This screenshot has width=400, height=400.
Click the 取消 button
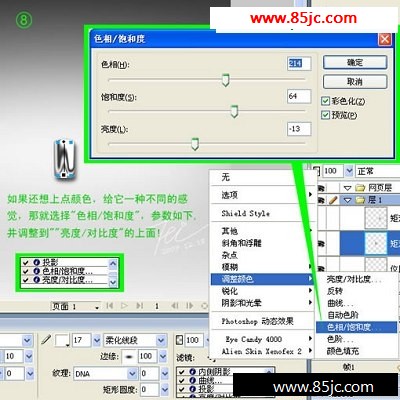(355, 82)
